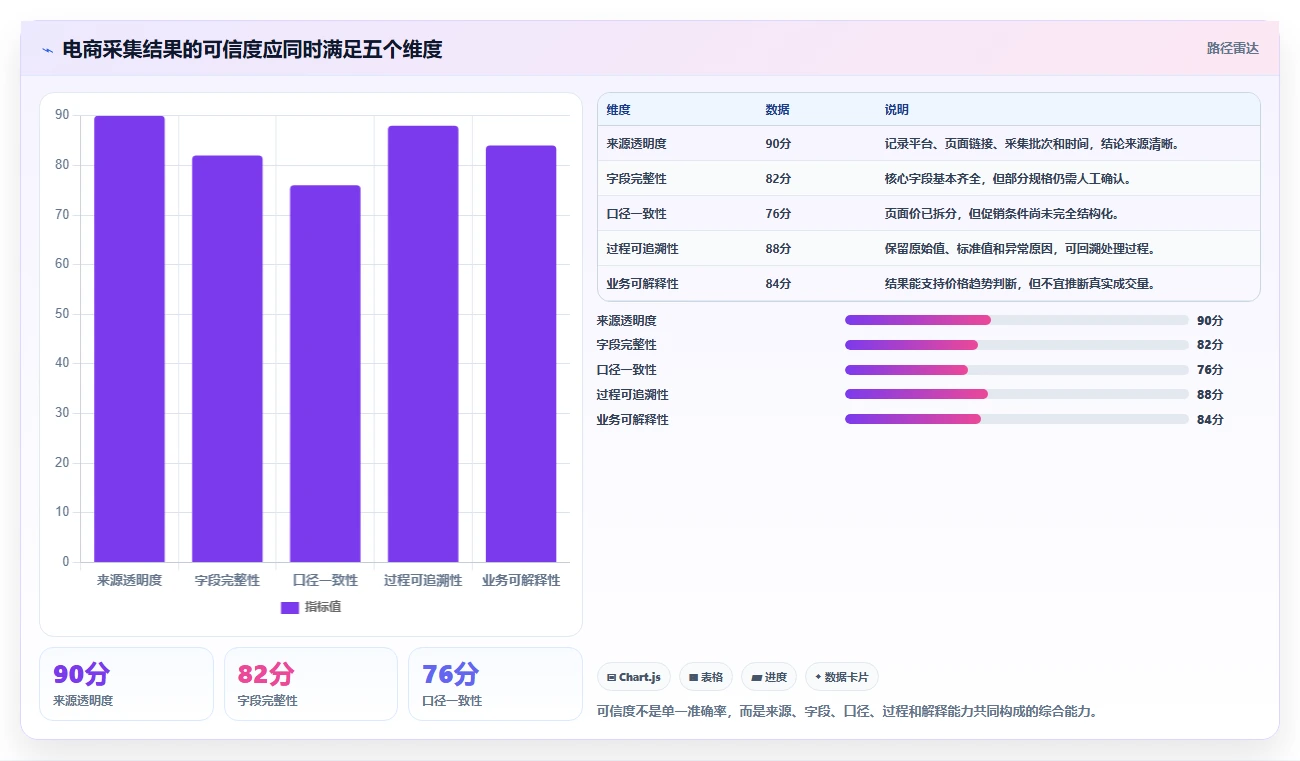Click the 82分 字段完整性 data card
Image resolution: width=1300 pixels, height=761 pixels.
point(311,684)
